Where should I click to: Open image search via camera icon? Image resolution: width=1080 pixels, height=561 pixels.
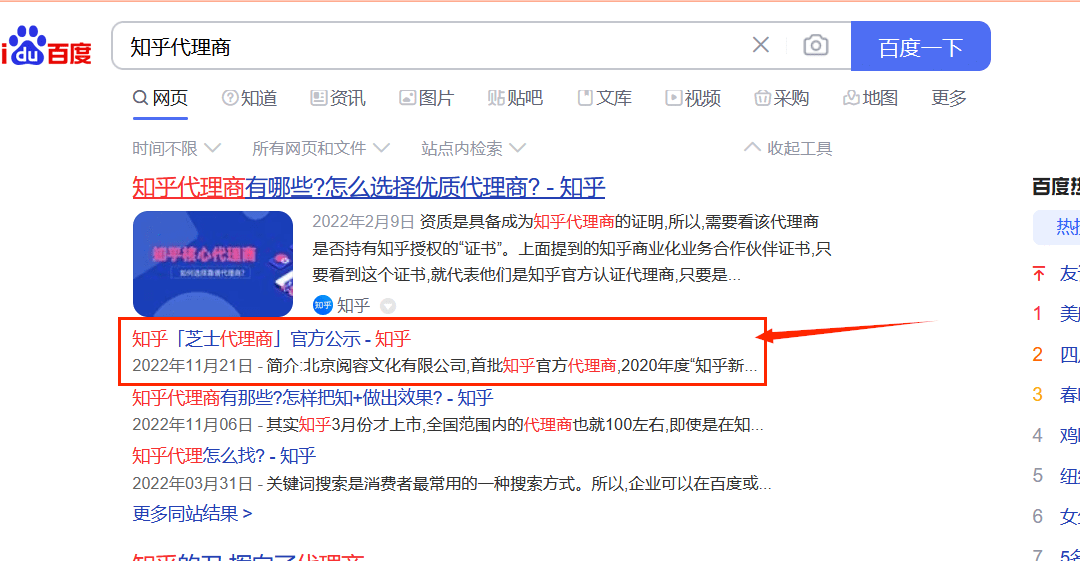pyautogui.click(x=816, y=45)
